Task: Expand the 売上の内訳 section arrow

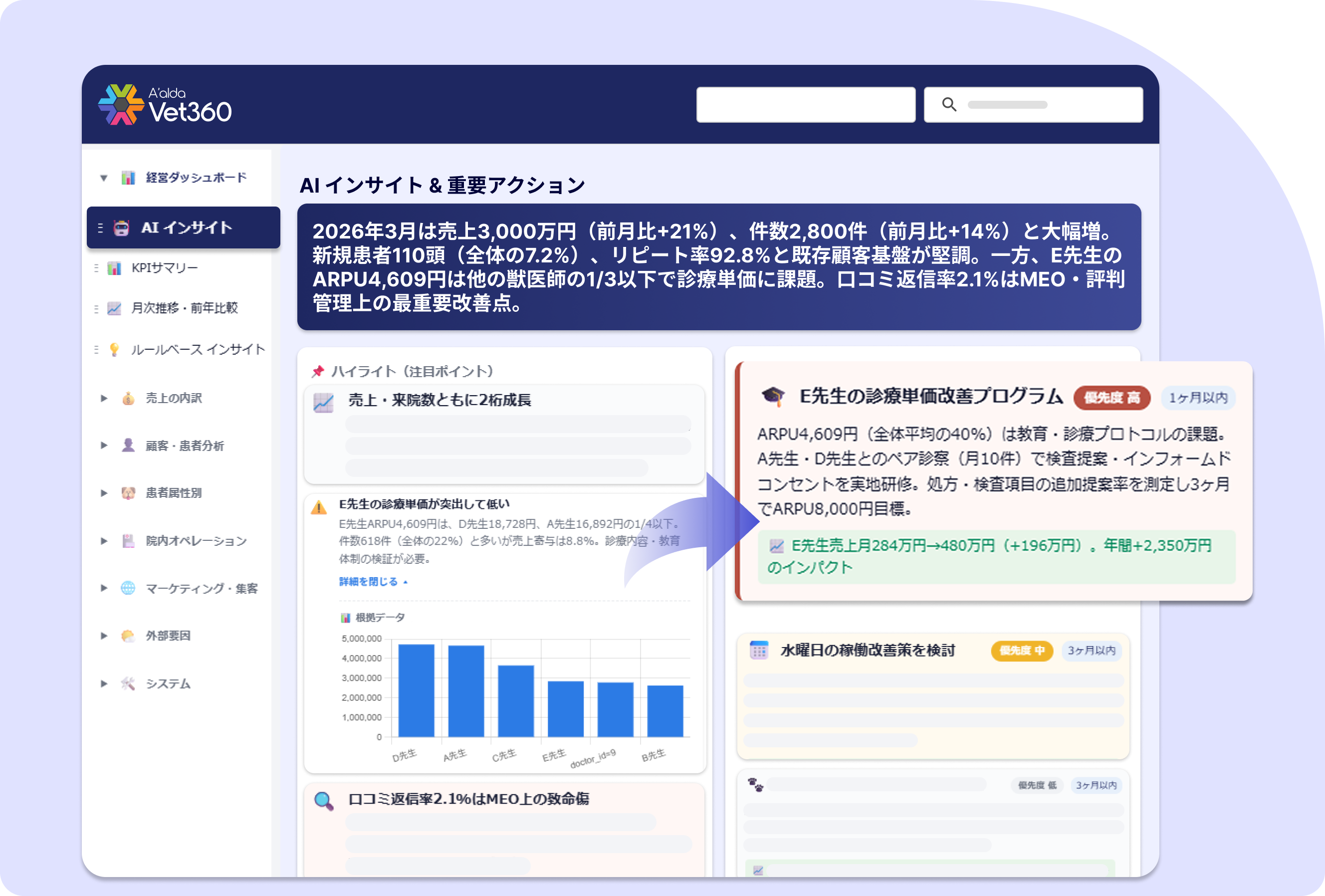Action: click(x=104, y=399)
